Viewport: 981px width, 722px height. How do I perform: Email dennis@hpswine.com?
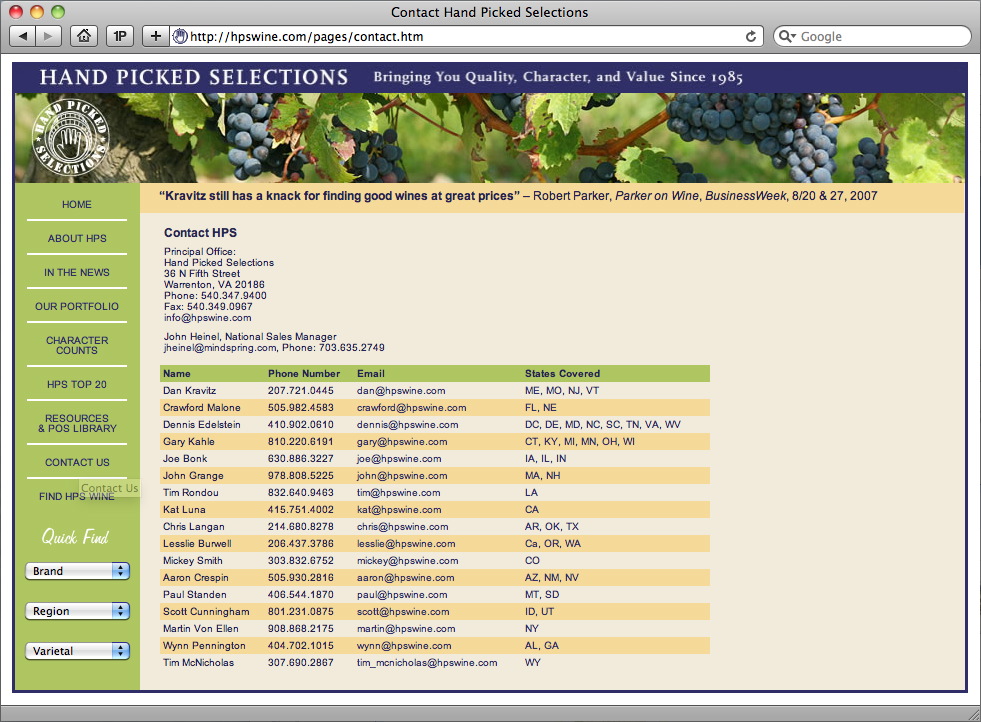tap(407, 424)
